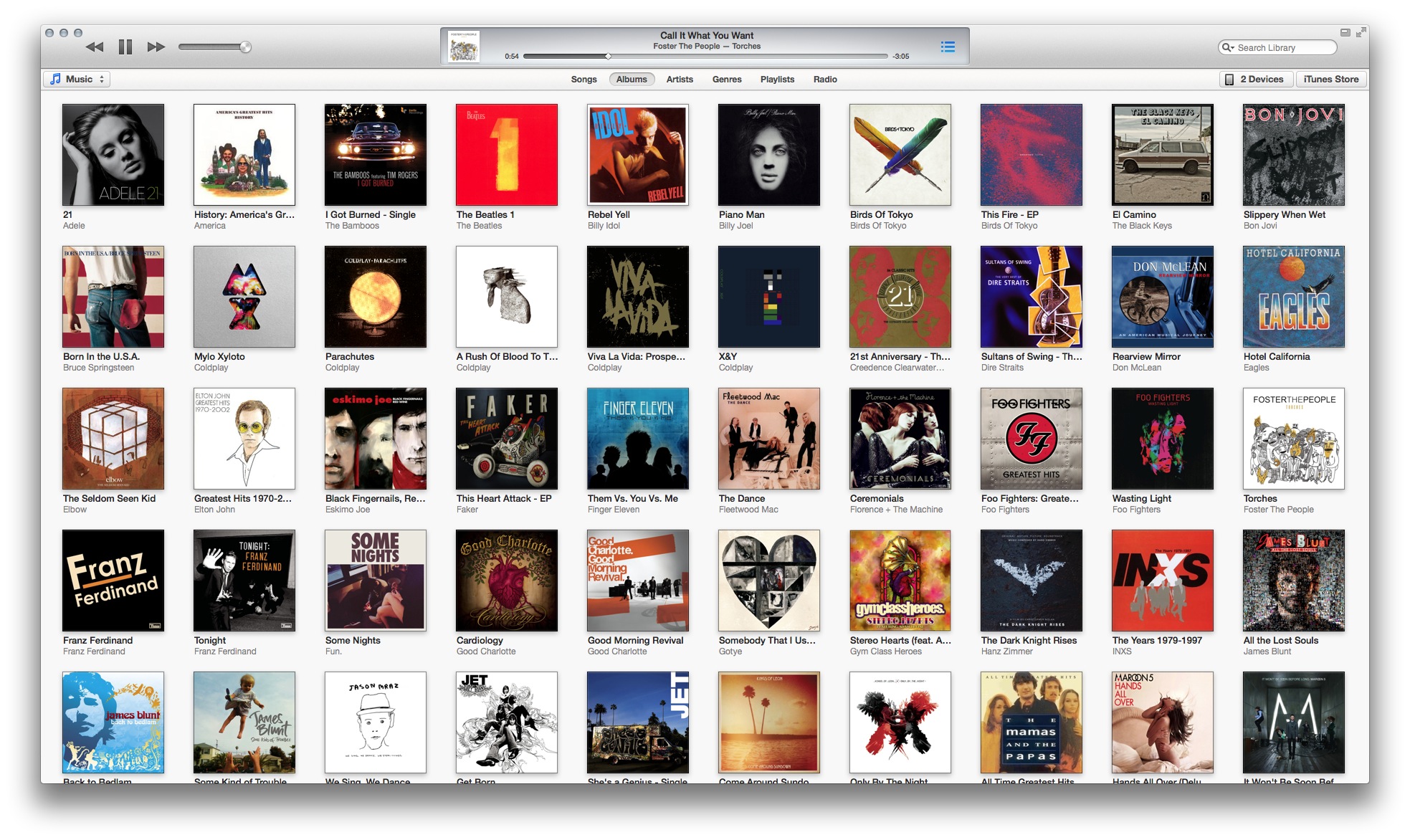Click 'All the Lost Souls' title
The height and width of the screenshot is (840, 1410).
[x=1281, y=640]
